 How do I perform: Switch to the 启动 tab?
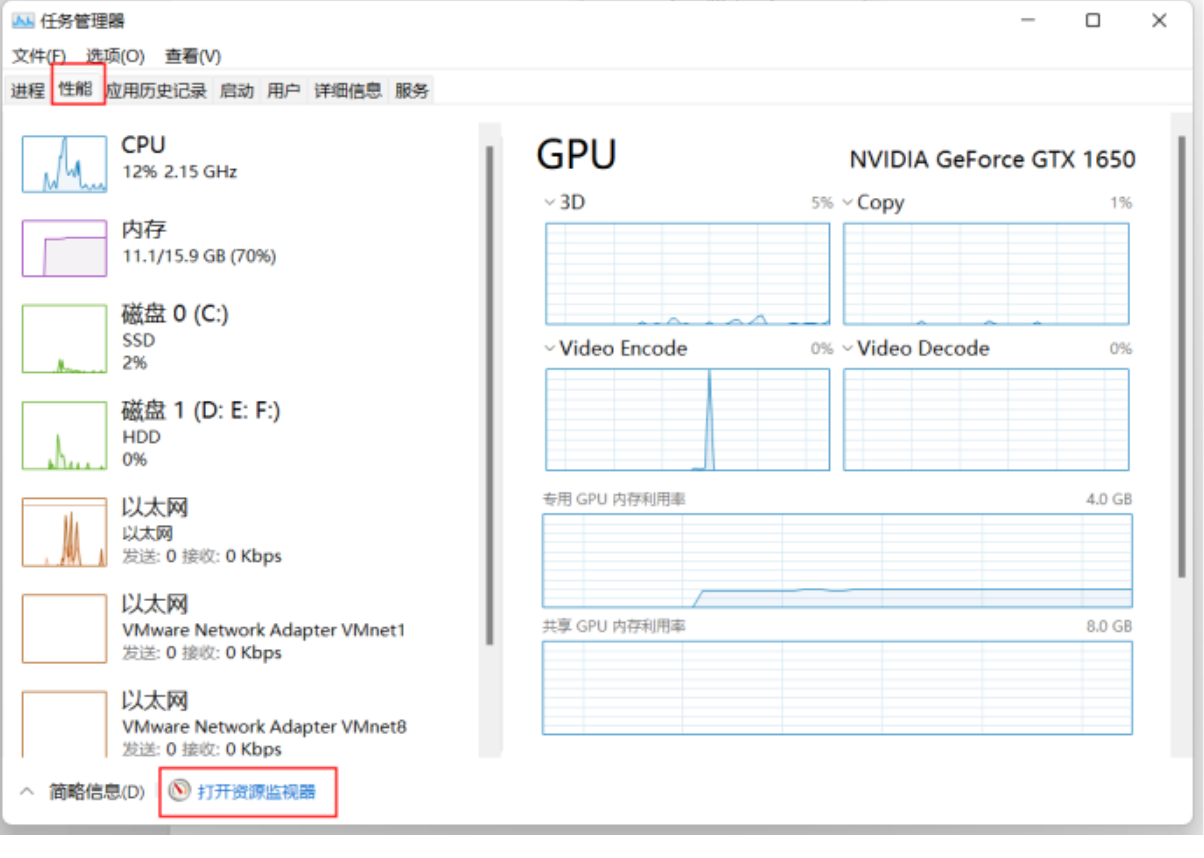pos(237,91)
